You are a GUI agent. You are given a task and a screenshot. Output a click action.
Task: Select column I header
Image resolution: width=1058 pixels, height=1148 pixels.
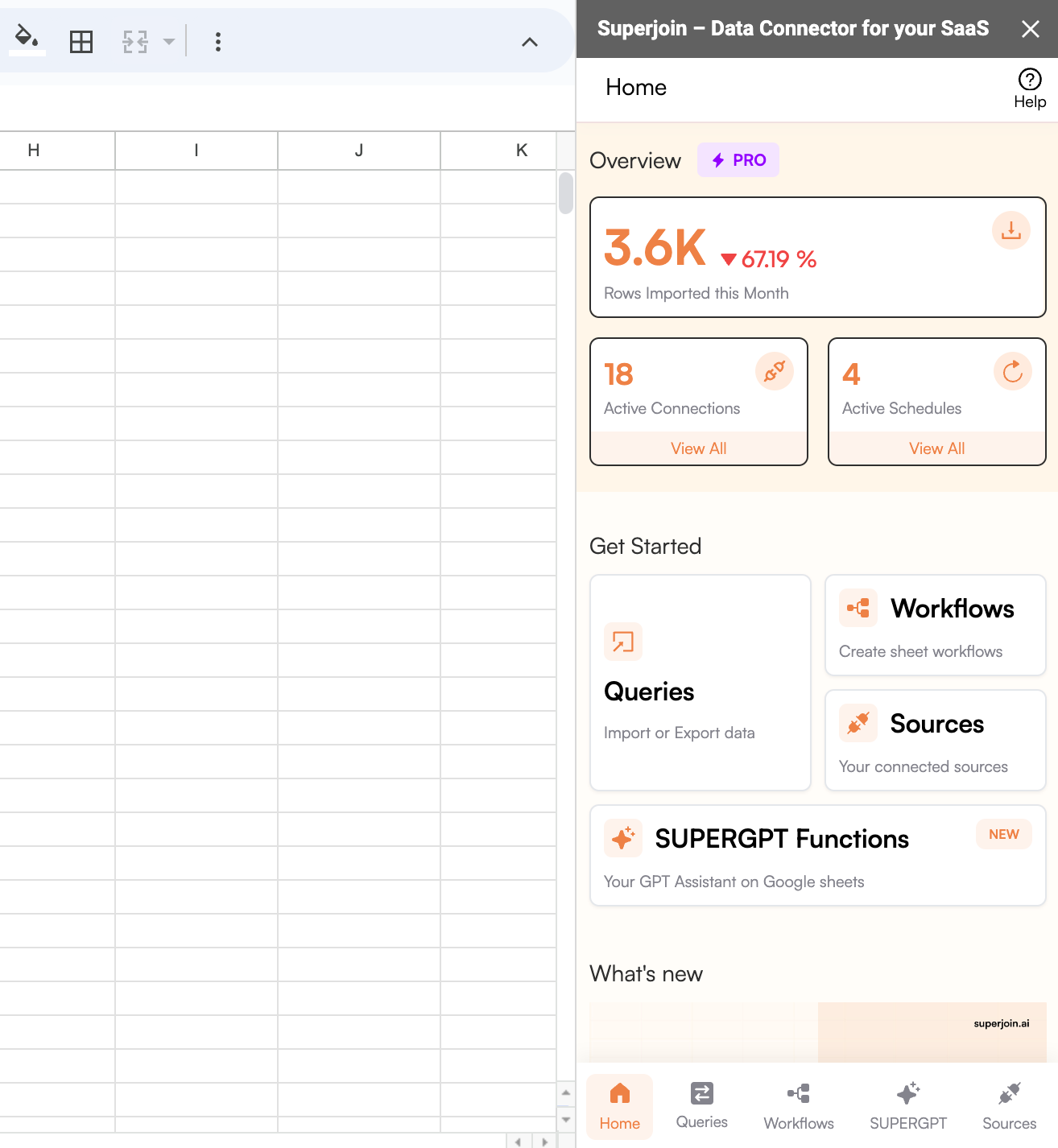coord(196,151)
